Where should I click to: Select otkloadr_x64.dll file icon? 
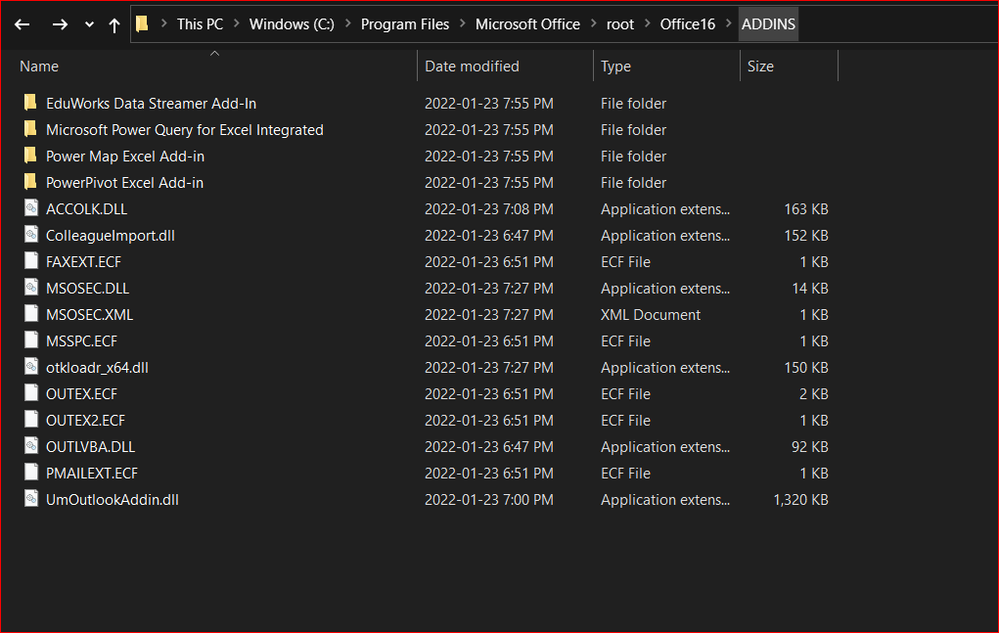(x=31, y=366)
